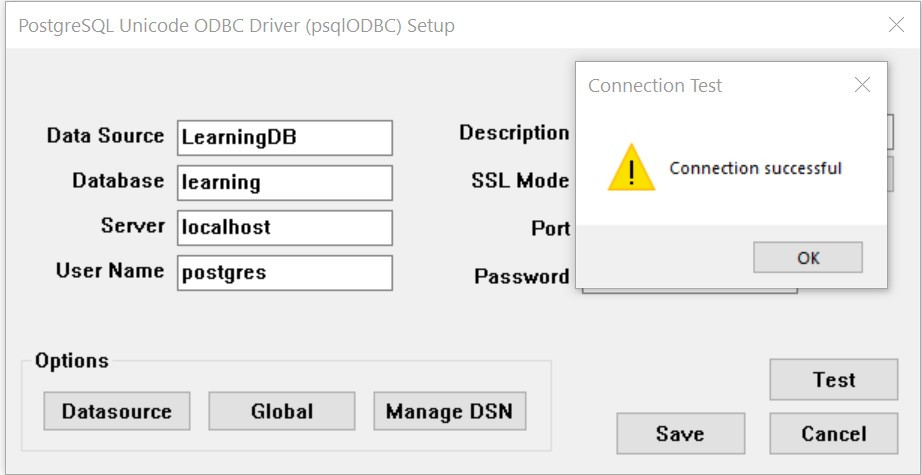The width and height of the screenshot is (922, 475).
Task: Close the psqlODBC Setup window
Action: point(896,25)
